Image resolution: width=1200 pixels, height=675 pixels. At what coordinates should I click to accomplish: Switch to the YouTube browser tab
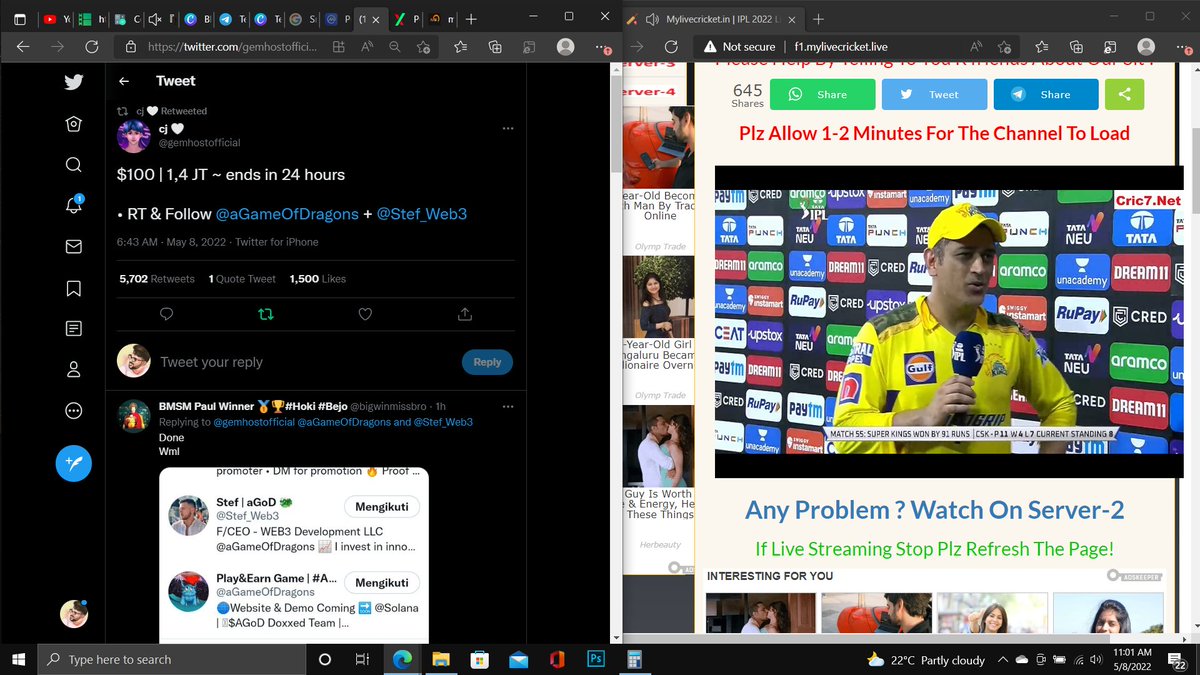[57, 19]
